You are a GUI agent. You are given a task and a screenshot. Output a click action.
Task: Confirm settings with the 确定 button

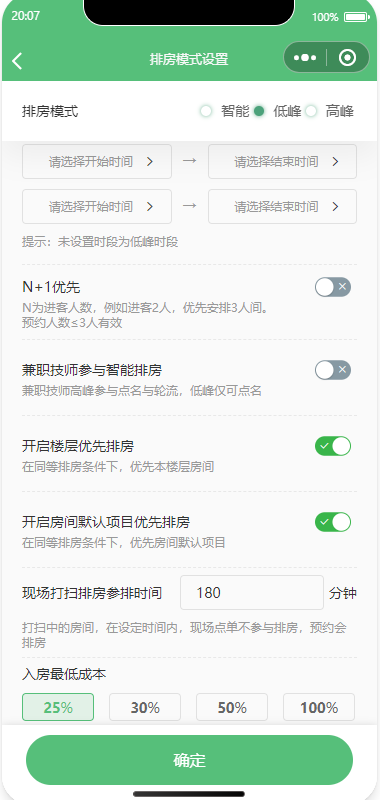tap(189, 760)
